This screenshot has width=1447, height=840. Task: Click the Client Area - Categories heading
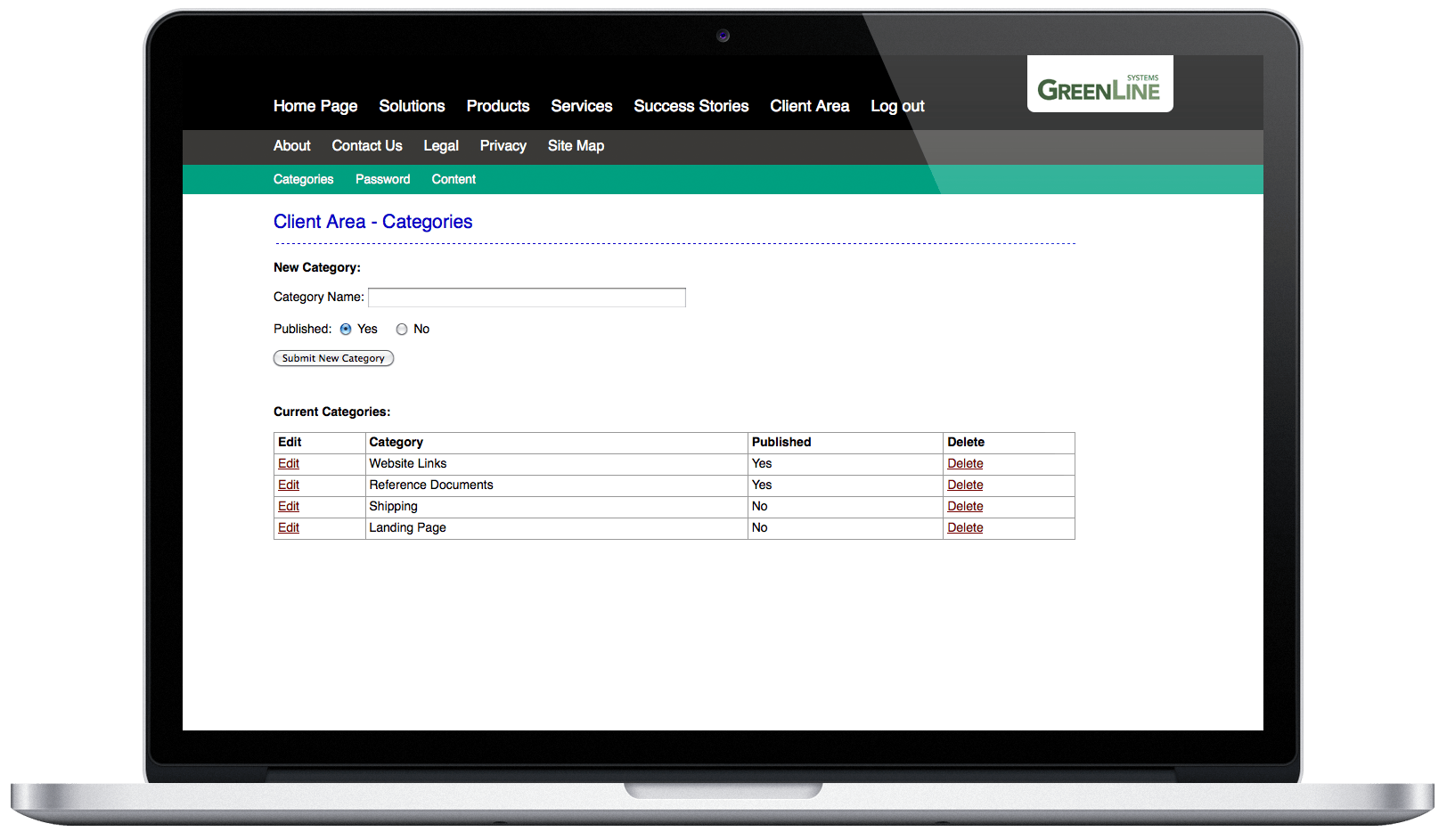373,222
